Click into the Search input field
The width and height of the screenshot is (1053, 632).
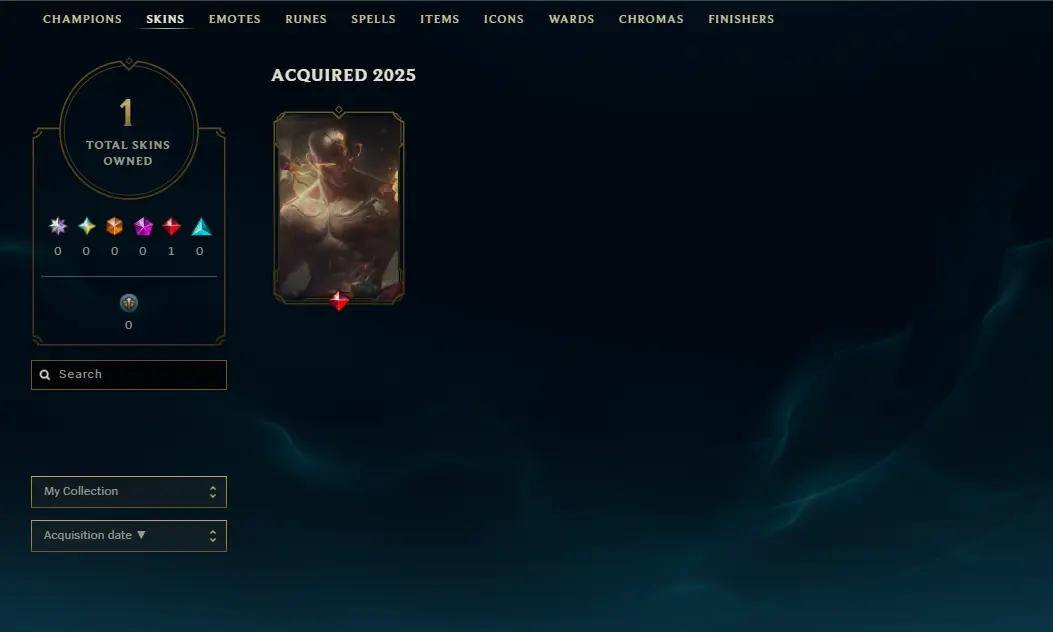tap(129, 375)
